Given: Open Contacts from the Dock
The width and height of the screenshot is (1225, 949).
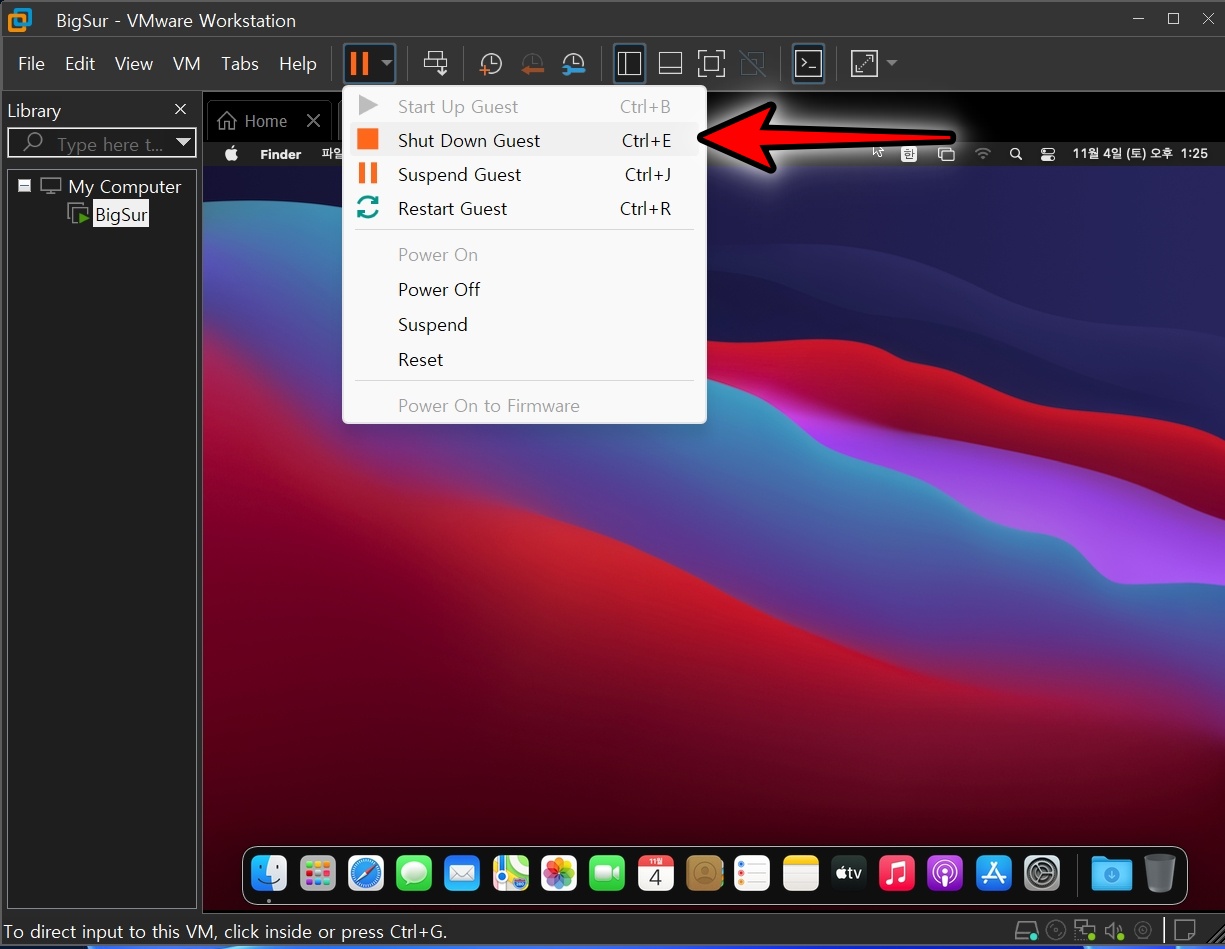Looking at the screenshot, I should (704, 874).
